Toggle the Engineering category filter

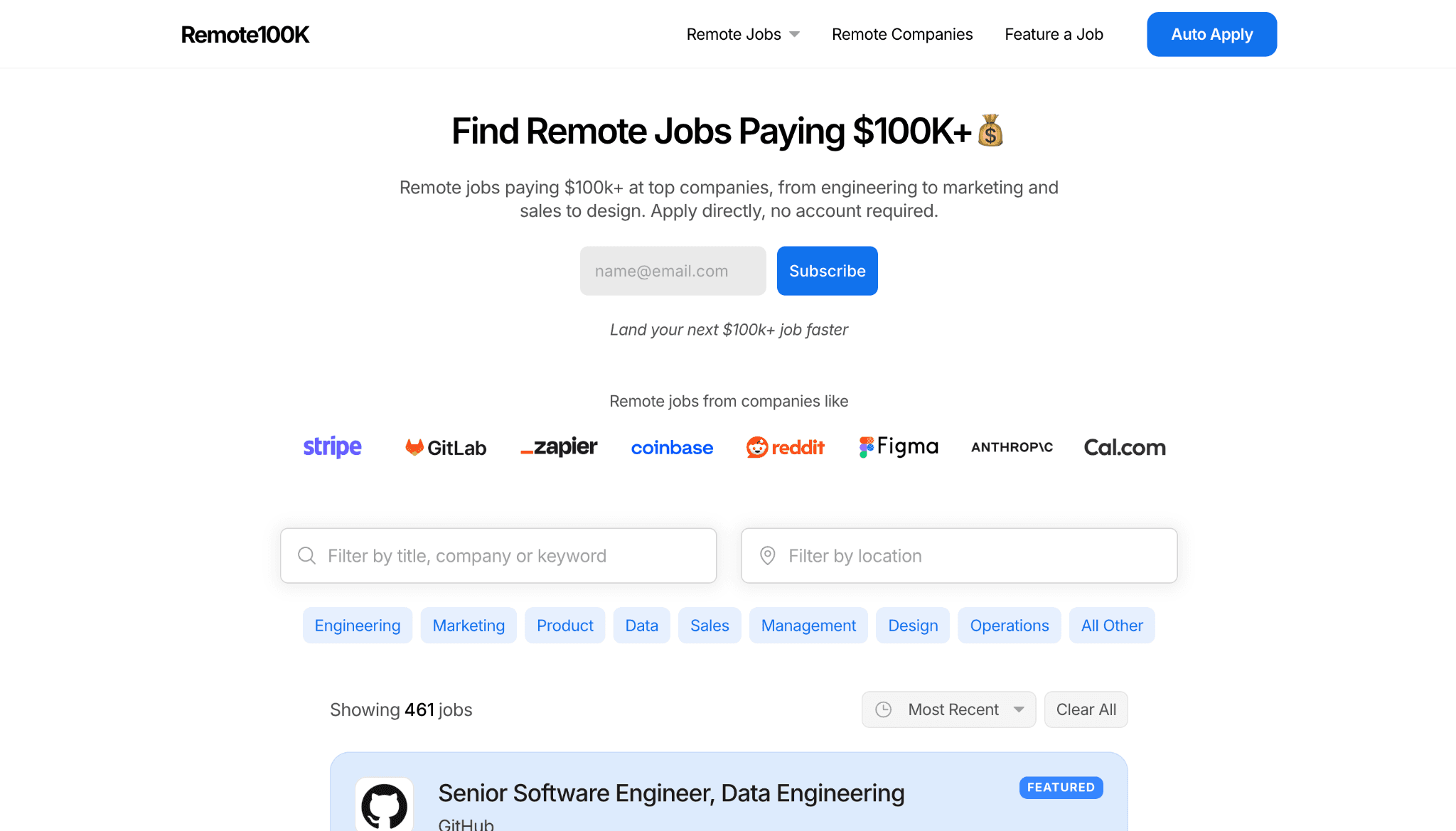[358, 625]
